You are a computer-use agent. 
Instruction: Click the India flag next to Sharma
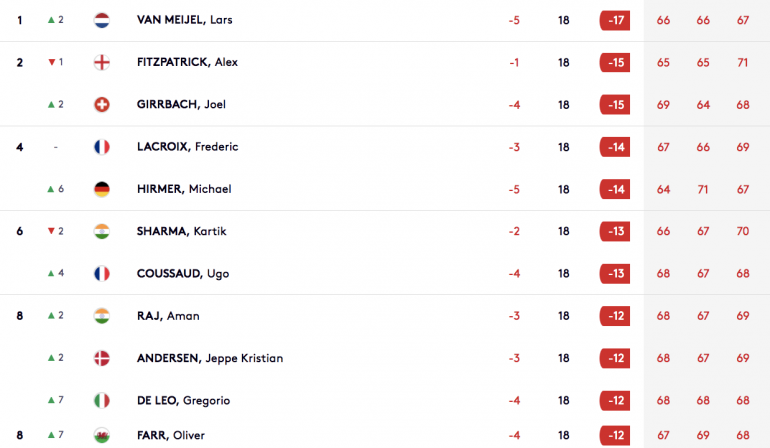pos(102,231)
